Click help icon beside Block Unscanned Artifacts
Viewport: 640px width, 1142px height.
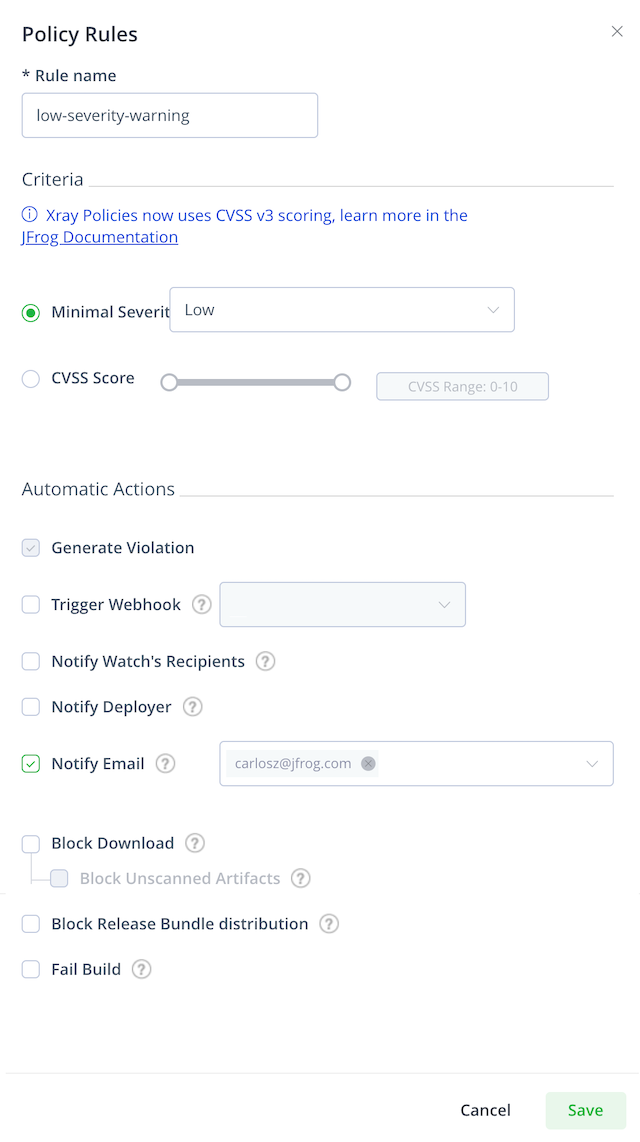tap(301, 878)
